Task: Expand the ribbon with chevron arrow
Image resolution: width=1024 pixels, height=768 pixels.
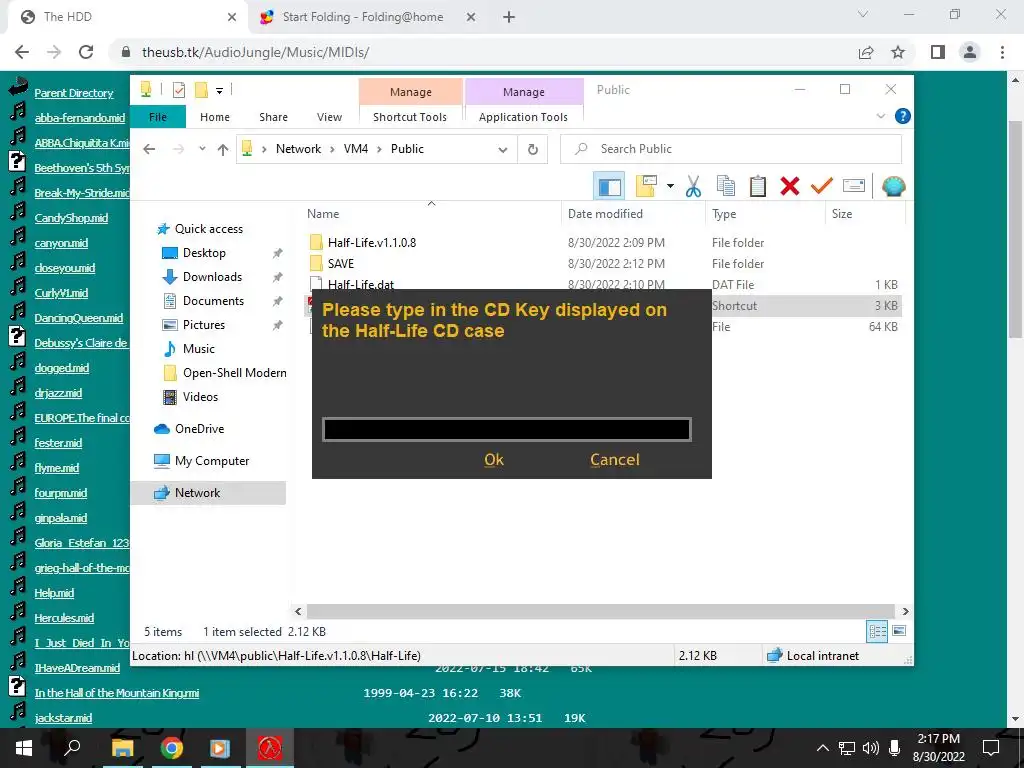Action: 880,116
